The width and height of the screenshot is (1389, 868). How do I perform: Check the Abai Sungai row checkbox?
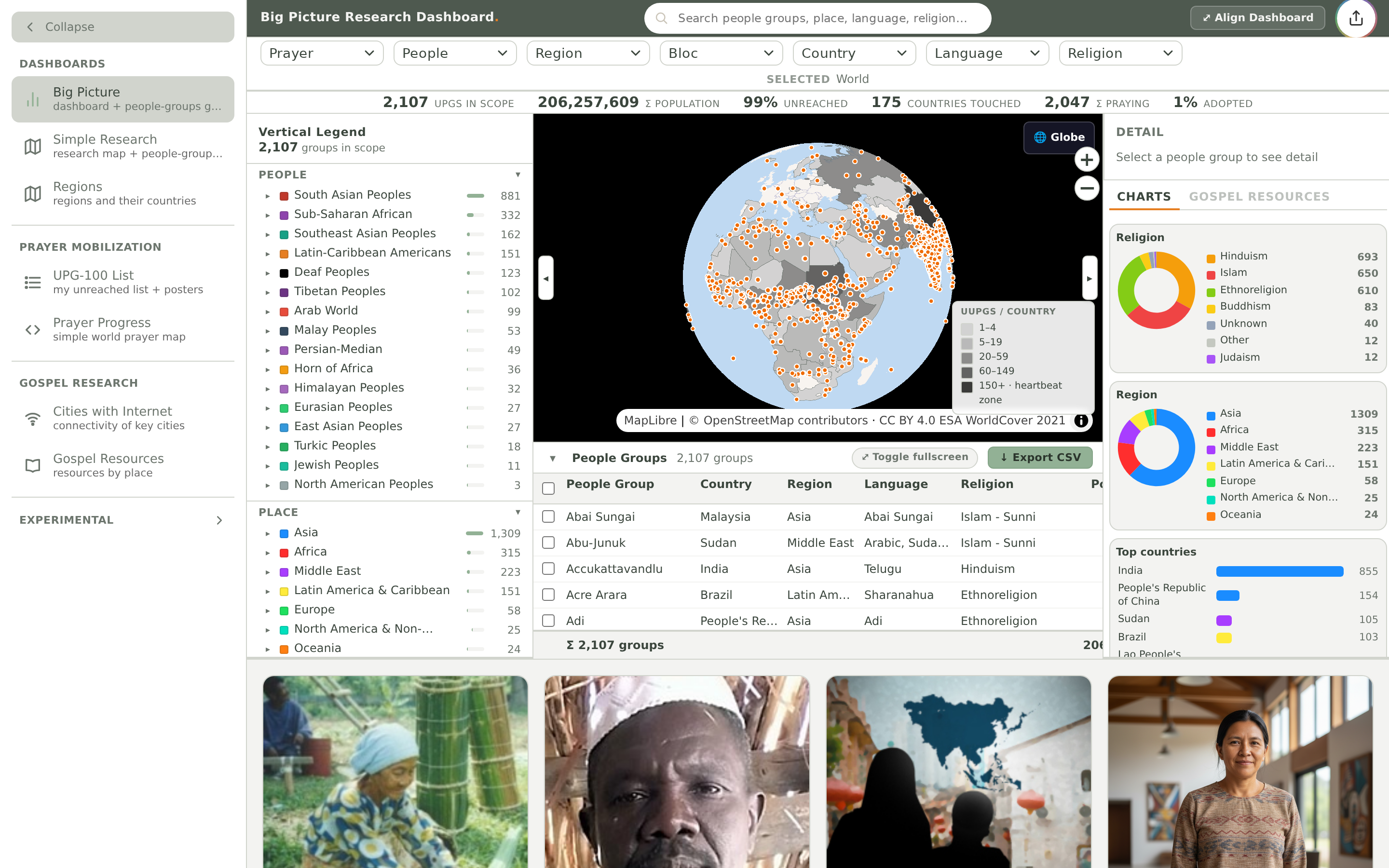point(548,516)
